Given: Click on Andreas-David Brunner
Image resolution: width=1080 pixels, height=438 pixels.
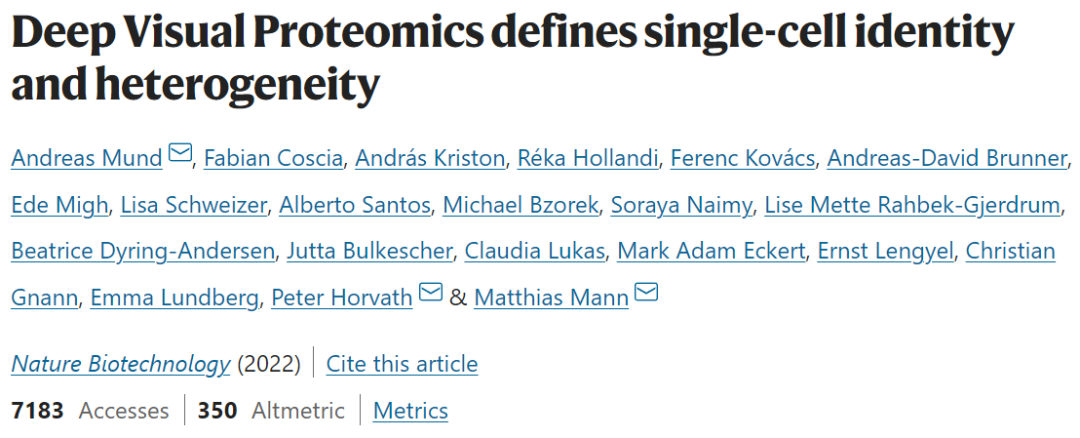Looking at the screenshot, I should pyautogui.click(x=948, y=157).
